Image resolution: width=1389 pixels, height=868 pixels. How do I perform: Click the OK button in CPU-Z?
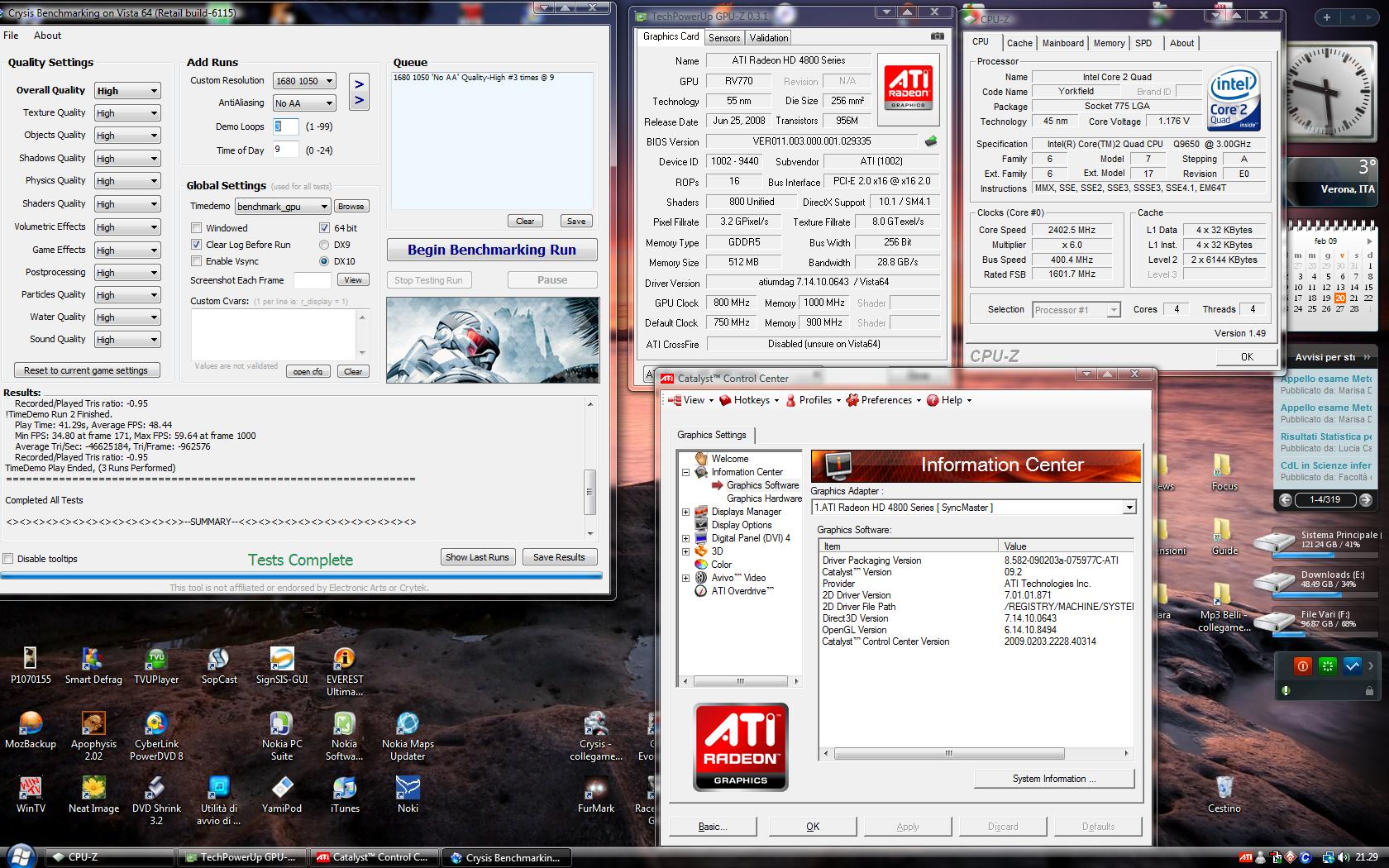click(1247, 357)
